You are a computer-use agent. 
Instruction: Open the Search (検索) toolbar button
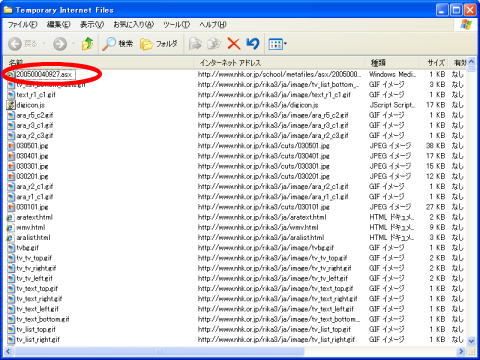pyautogui.click(x=117, y=44)
